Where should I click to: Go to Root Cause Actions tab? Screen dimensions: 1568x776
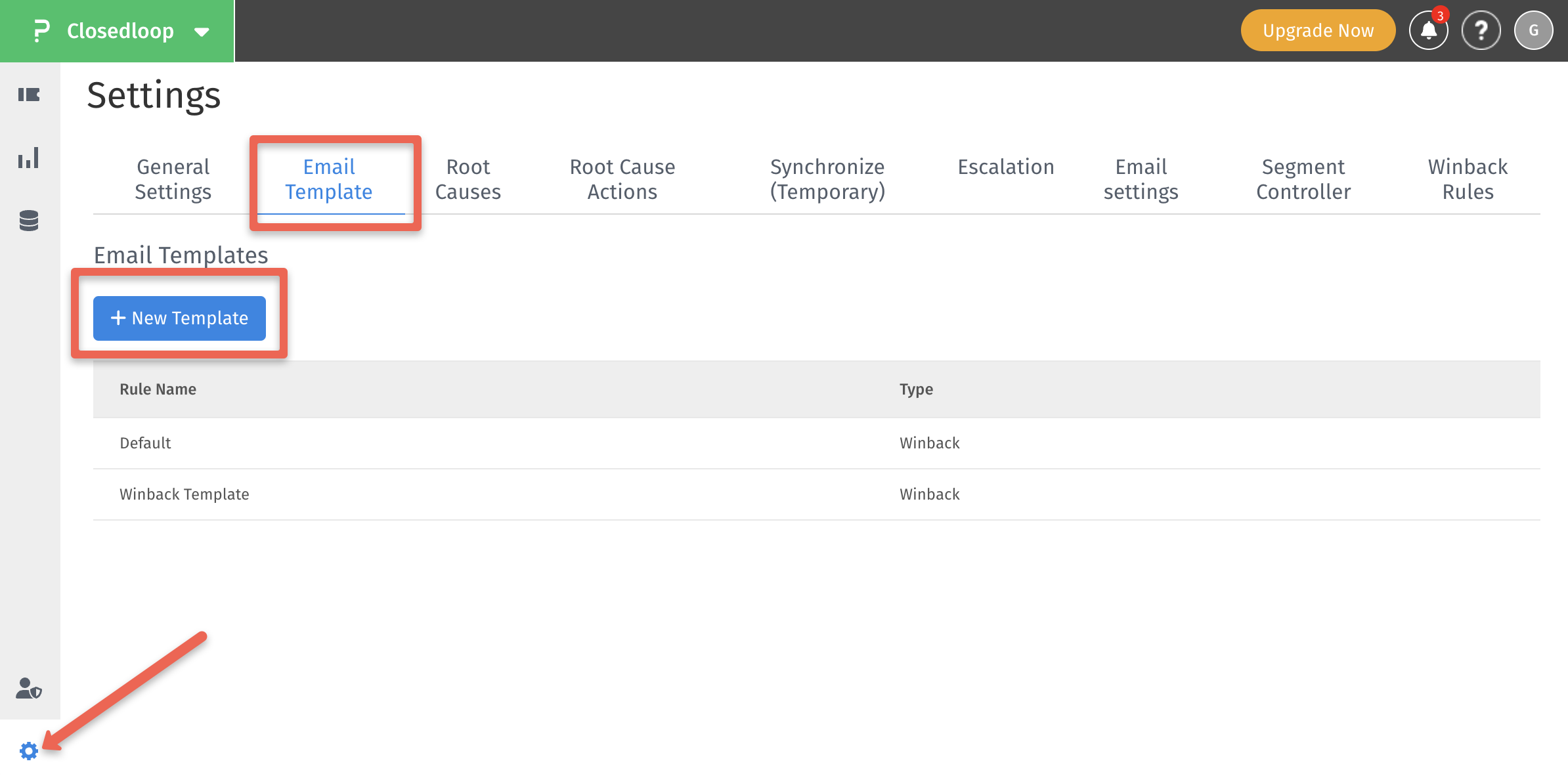coord(622,179)
